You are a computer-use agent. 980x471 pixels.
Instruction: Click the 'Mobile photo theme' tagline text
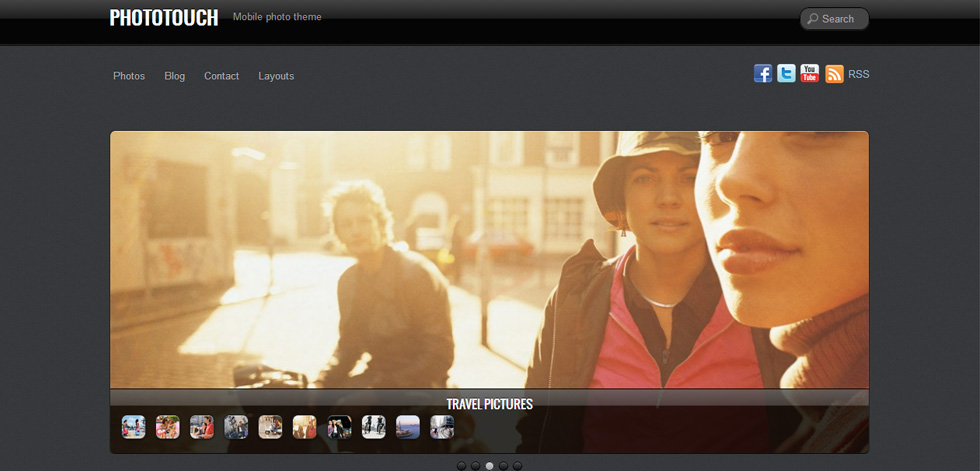coord(277,17)
